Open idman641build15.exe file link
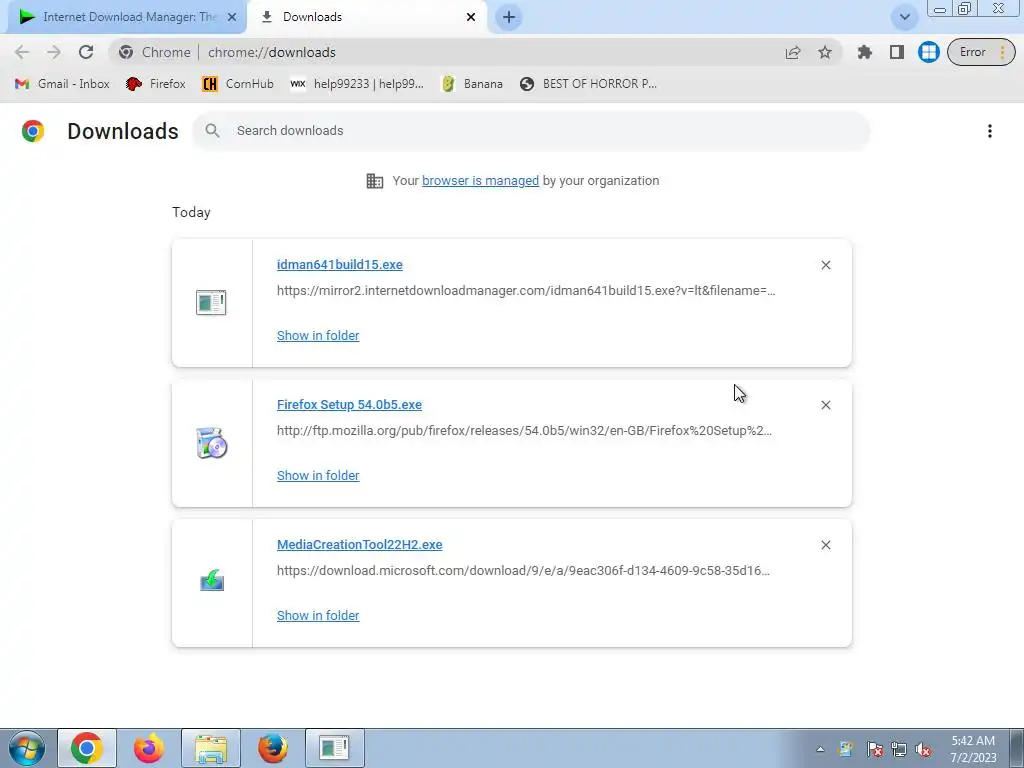 point(340,264)
